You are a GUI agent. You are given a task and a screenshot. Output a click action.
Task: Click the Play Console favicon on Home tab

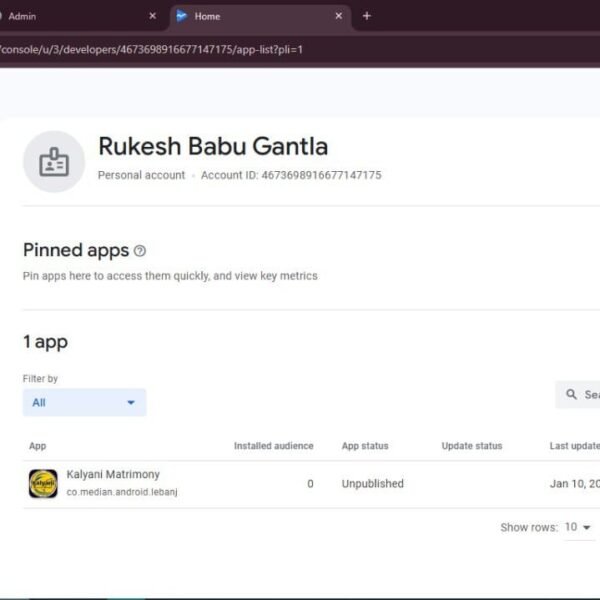pos(181,16)
